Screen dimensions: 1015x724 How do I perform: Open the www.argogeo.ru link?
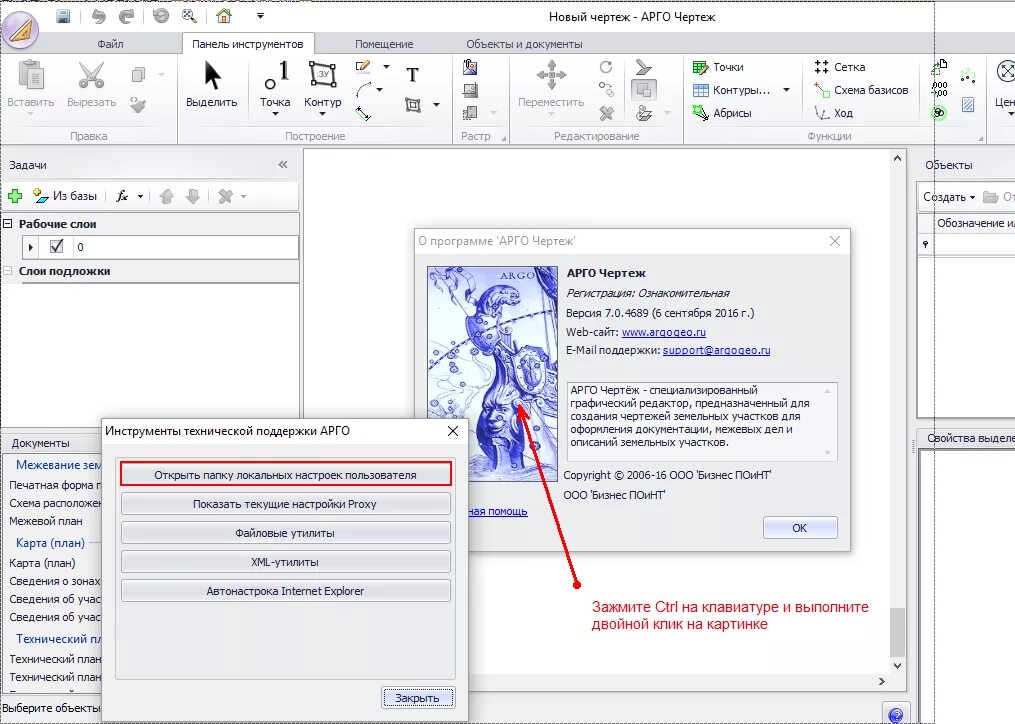coord(664,332)
